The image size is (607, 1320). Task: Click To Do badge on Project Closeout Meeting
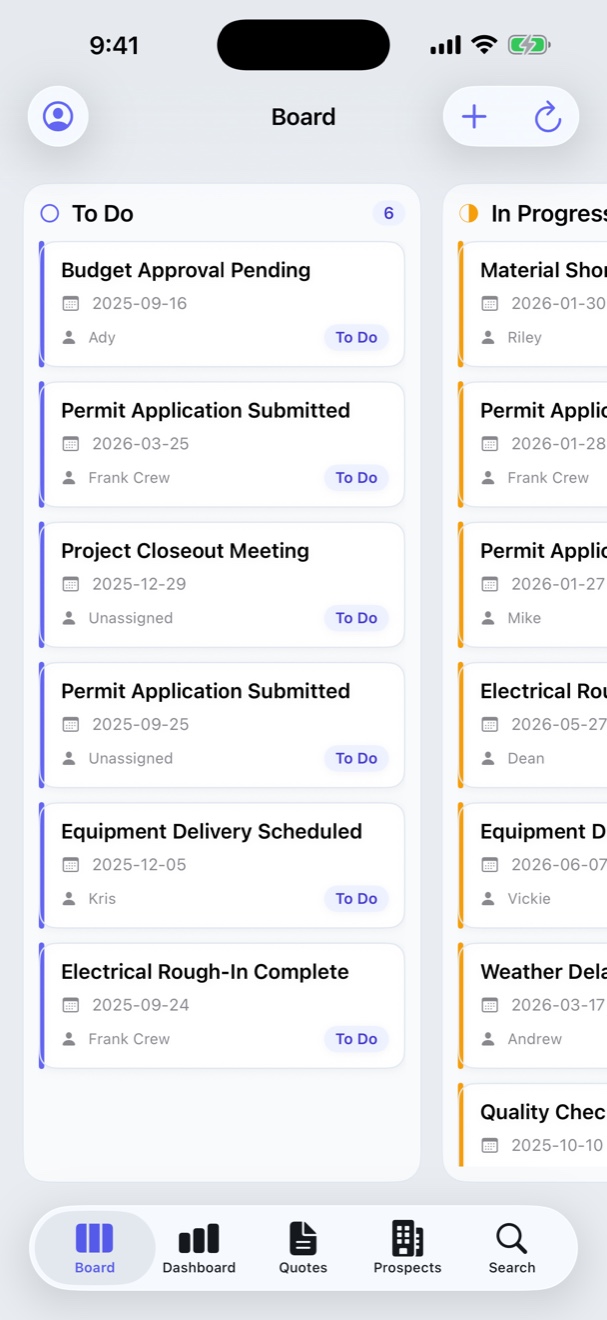(356, 618)
